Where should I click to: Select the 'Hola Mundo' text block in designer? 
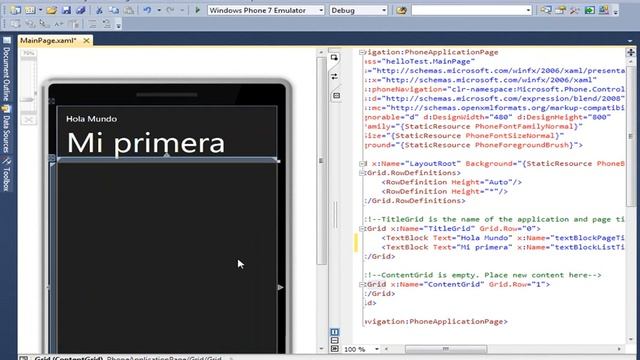click(91, 119)
